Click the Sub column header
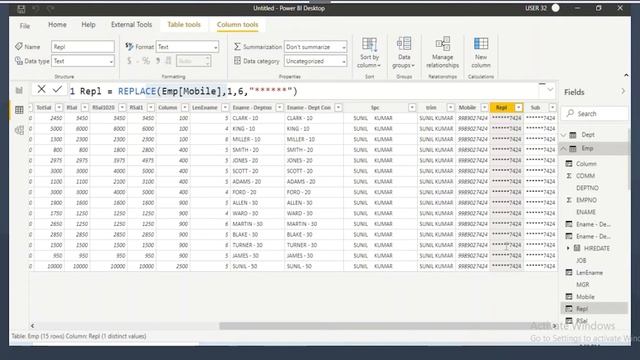This screenshot has height=360, width=640. 536,107
